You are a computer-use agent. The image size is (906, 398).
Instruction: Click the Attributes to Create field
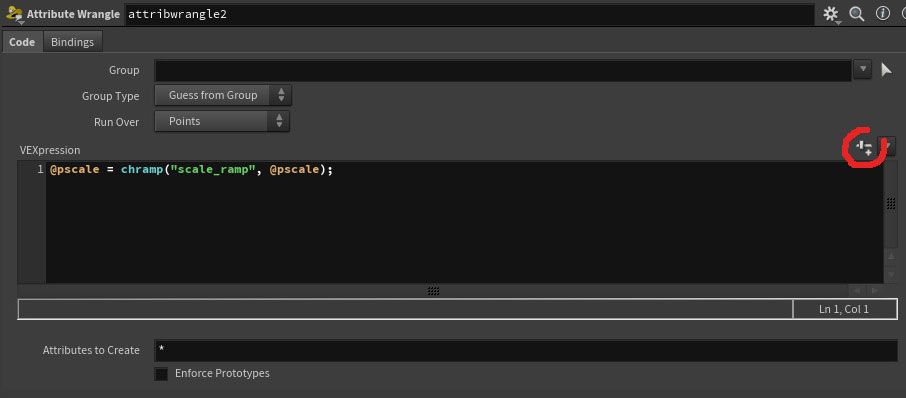[x=526, y=350]
